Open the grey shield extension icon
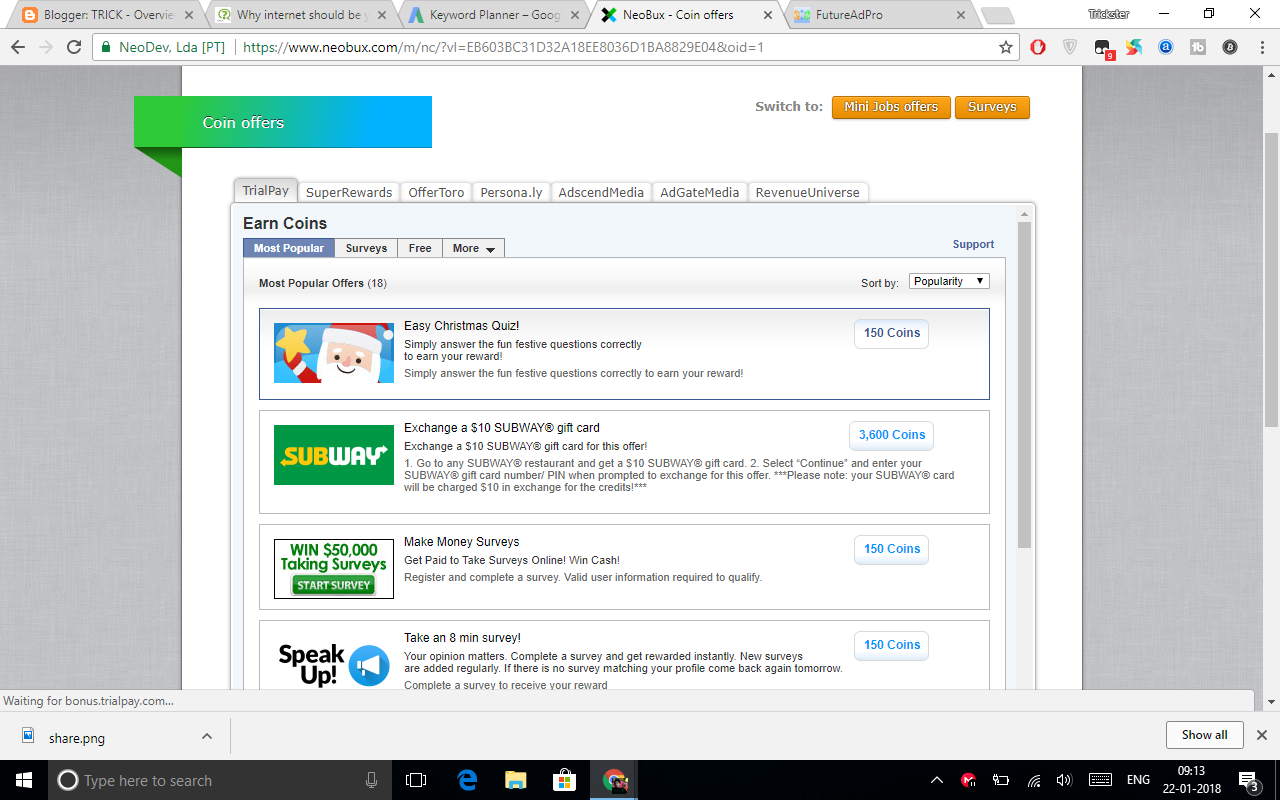This screenshot has height=800, width=1280. pos(1070,47)
